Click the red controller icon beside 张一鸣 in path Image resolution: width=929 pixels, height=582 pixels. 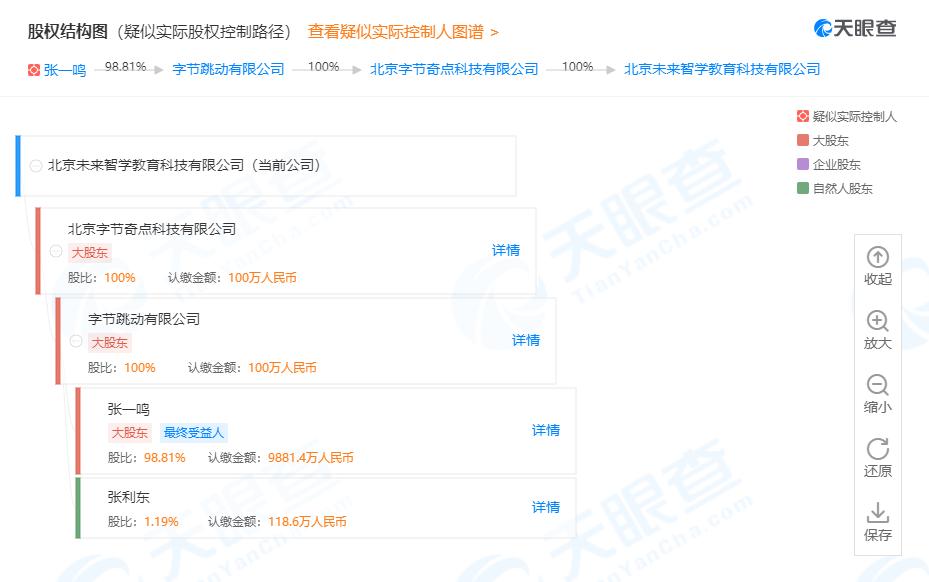point(34,70)
